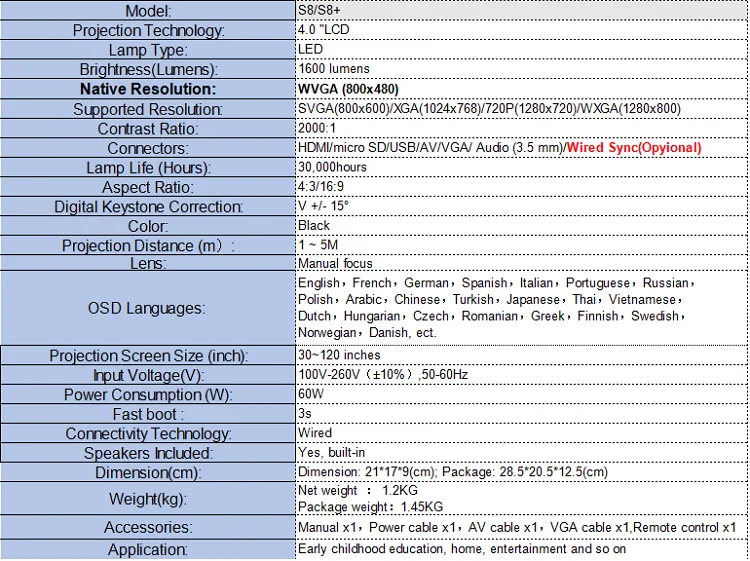This screenshot has height=561, width=750.
Task: Click the HDMI/micro SD/USB connectors text
Action: pyautogui.click(x=431, y=148)
